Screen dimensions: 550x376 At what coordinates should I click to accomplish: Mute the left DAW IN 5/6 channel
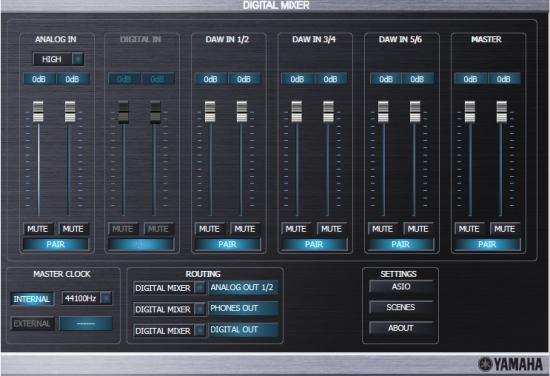point(383,229)
